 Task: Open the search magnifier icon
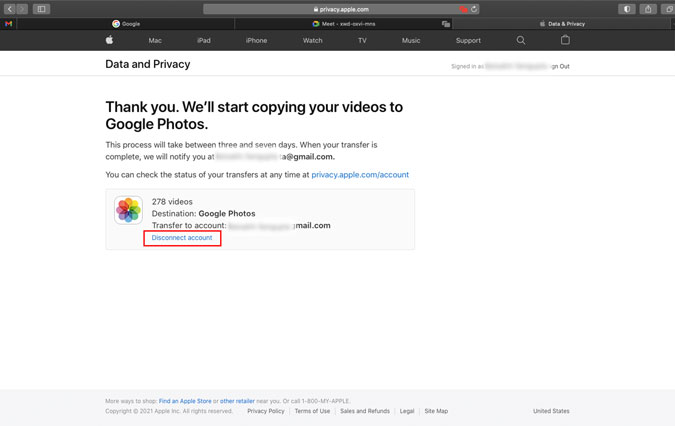(520, 40)
